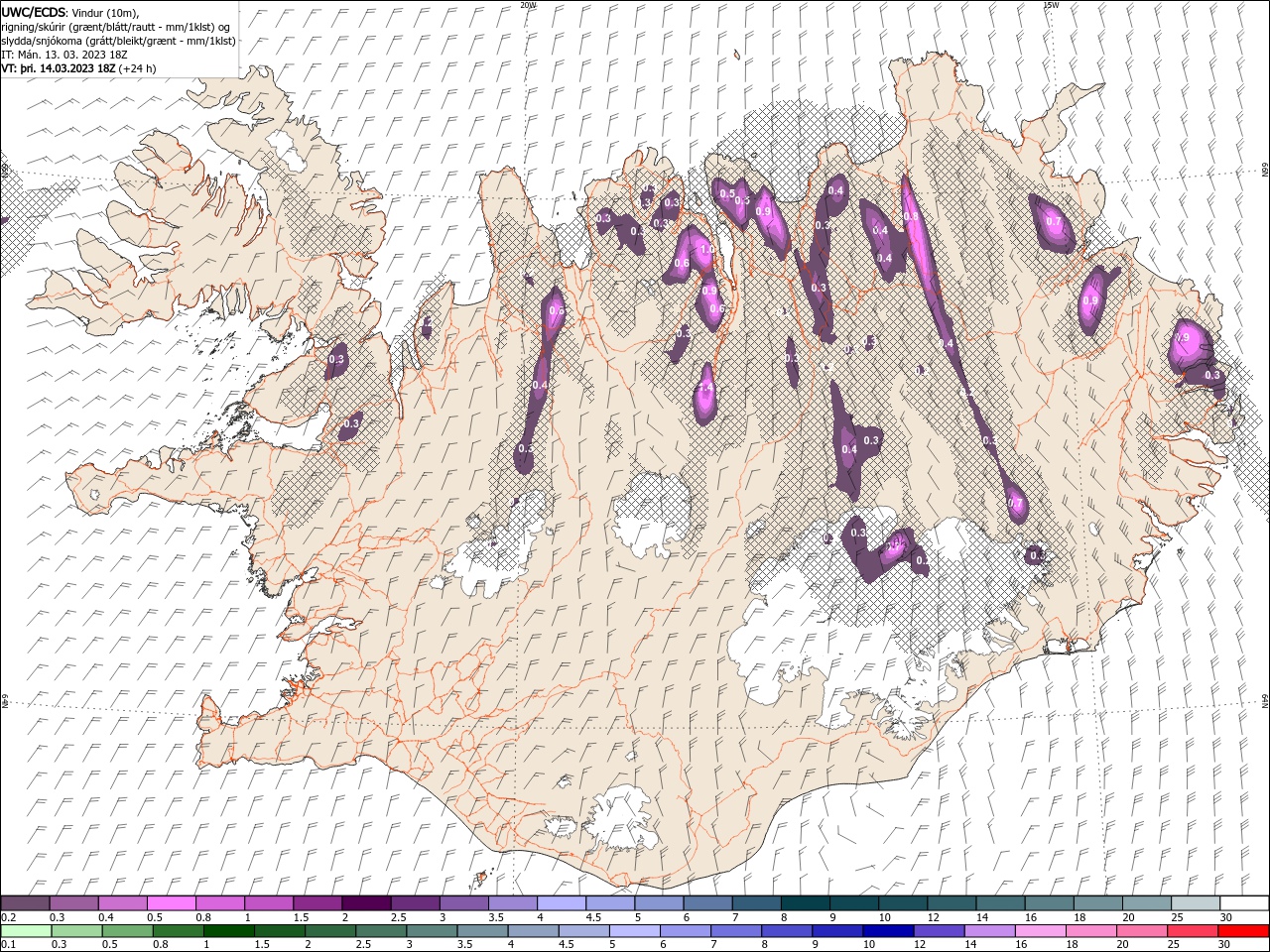
Task: Pick the rain-scale swatch starting at 2.5
Action: coord(380,931)
